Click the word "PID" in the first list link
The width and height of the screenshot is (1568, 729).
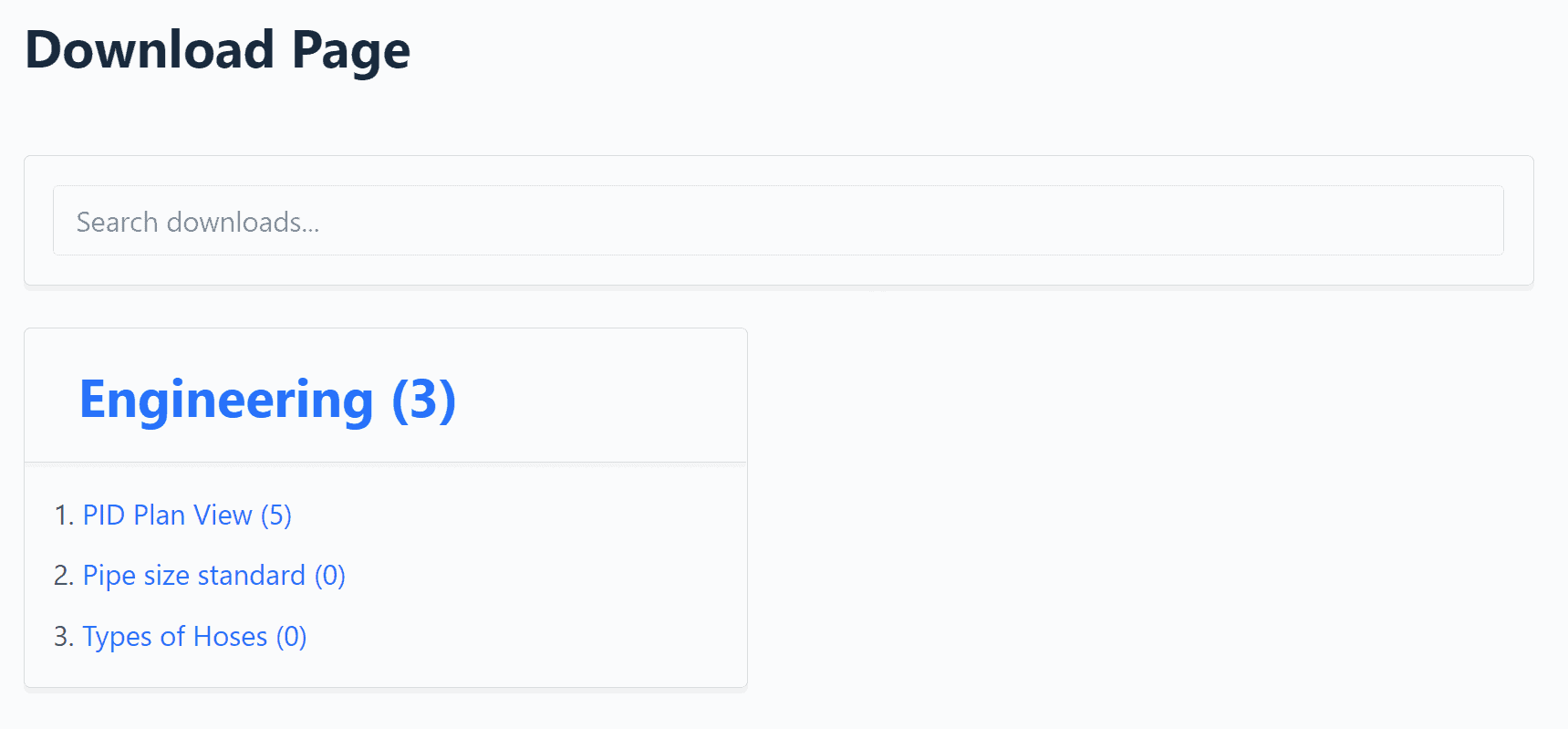(x=104, y=516)
